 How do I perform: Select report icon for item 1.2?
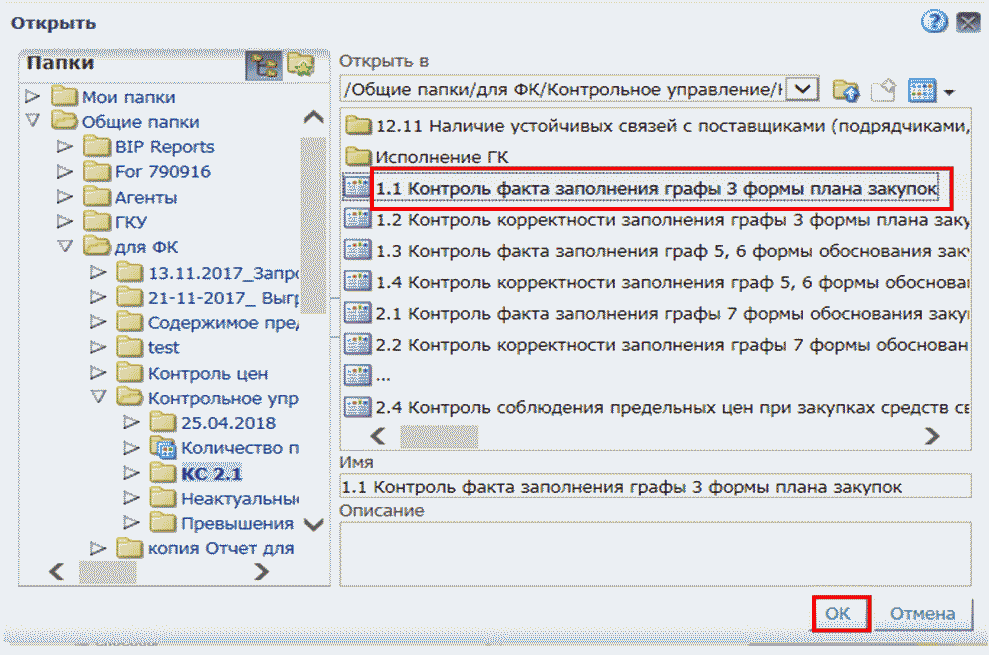[x=357, y=219]
